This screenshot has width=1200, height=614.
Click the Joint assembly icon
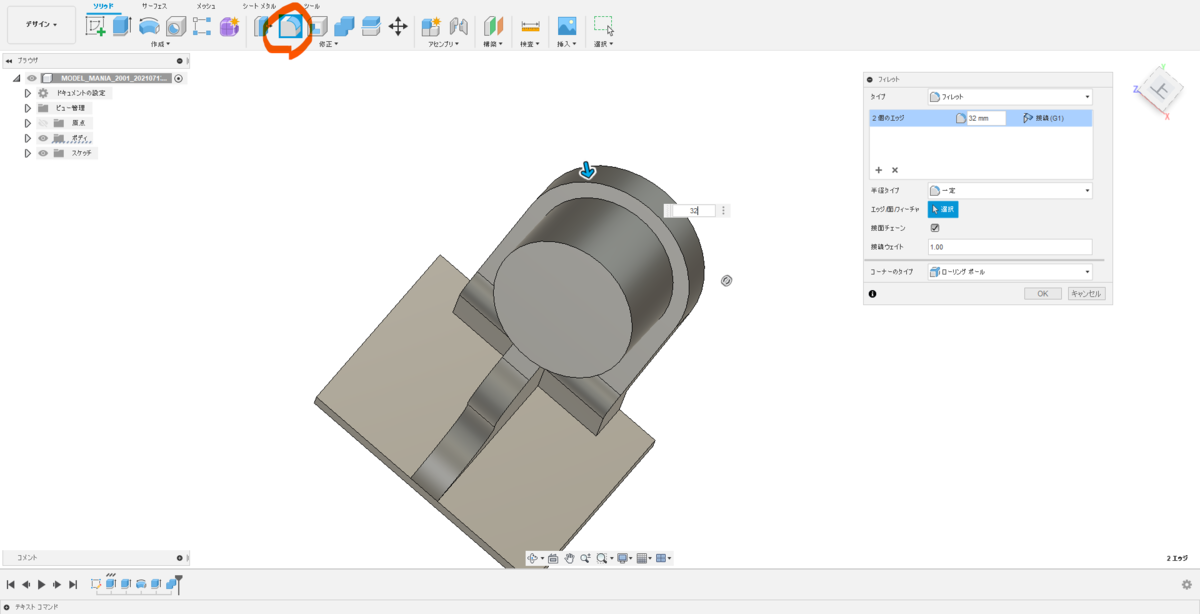(459, 27)
